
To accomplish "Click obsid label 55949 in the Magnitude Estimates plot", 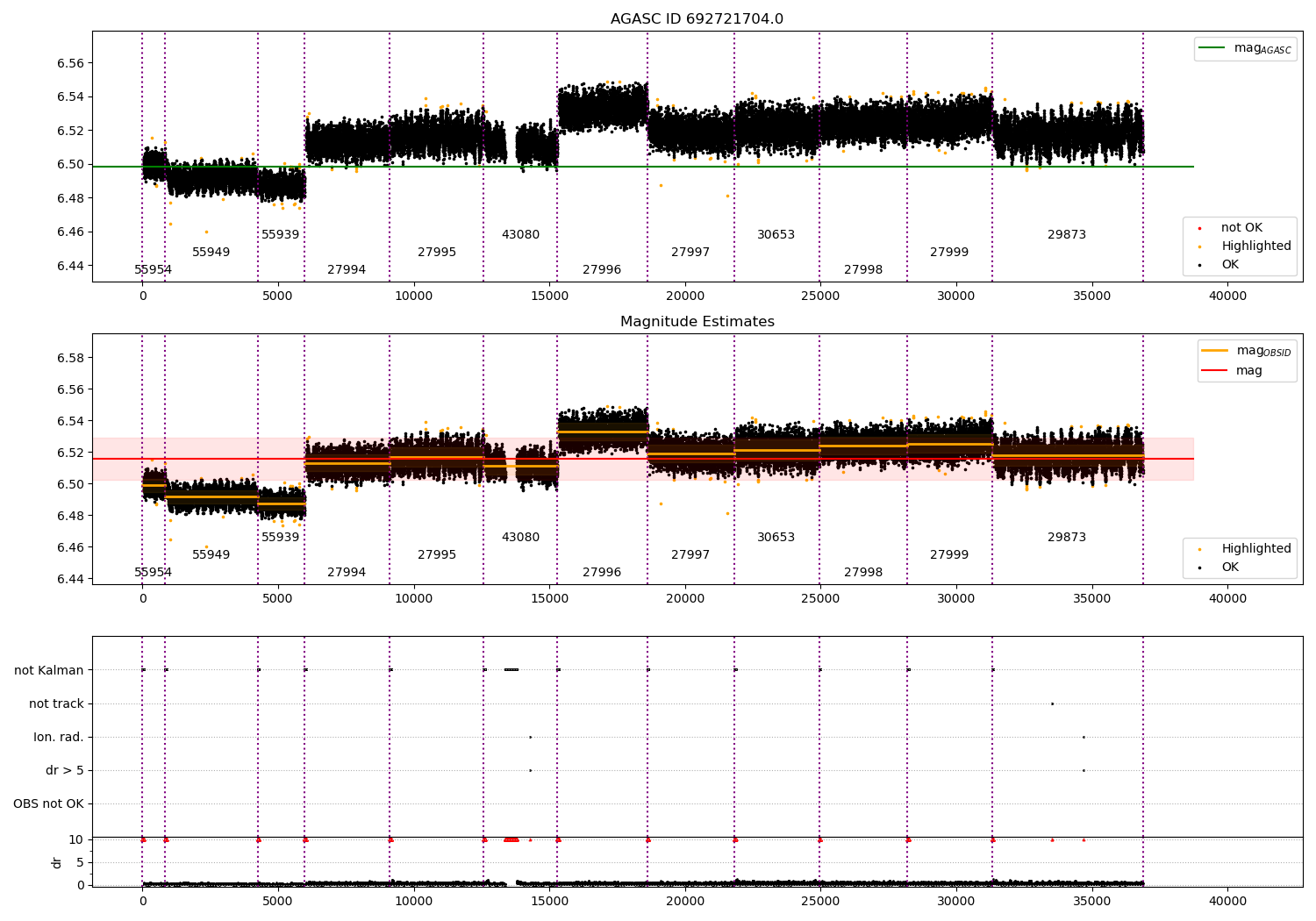I will pyautogui.click(x=211, y=554).
